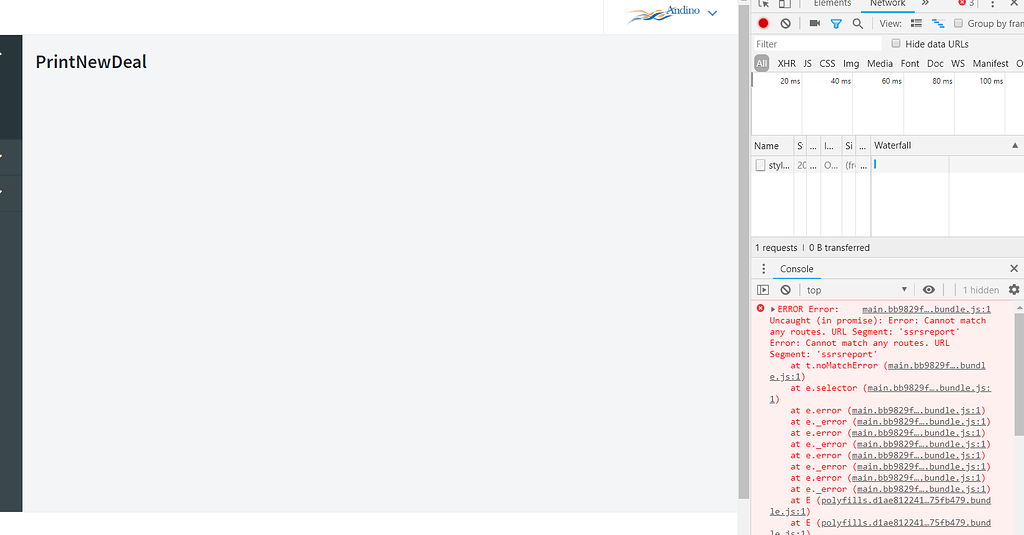
Task: Show the console sidebar icon
Action: coord(763,290)
